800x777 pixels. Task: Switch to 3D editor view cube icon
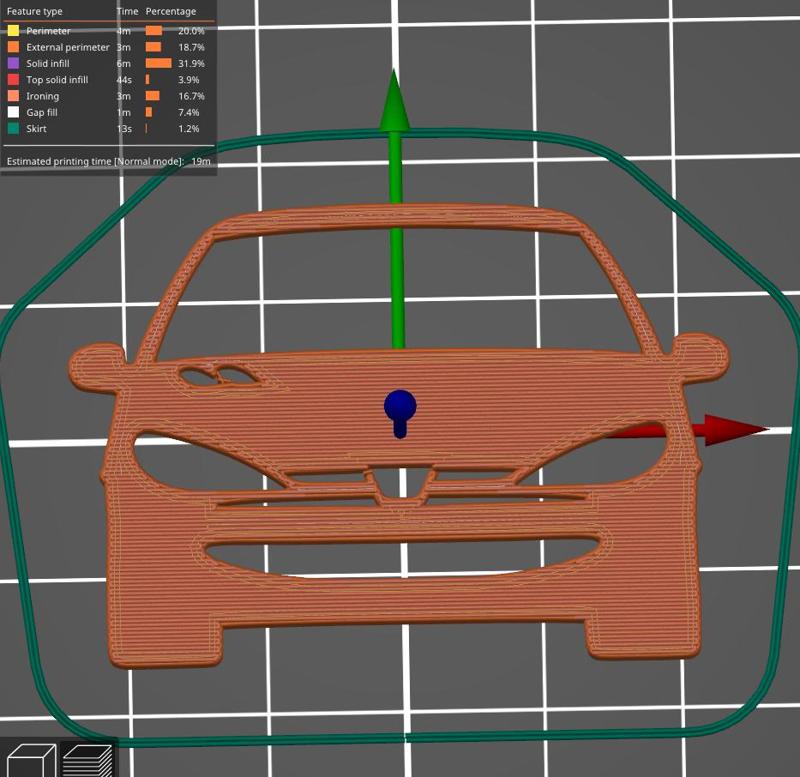(x=31, y=760)
